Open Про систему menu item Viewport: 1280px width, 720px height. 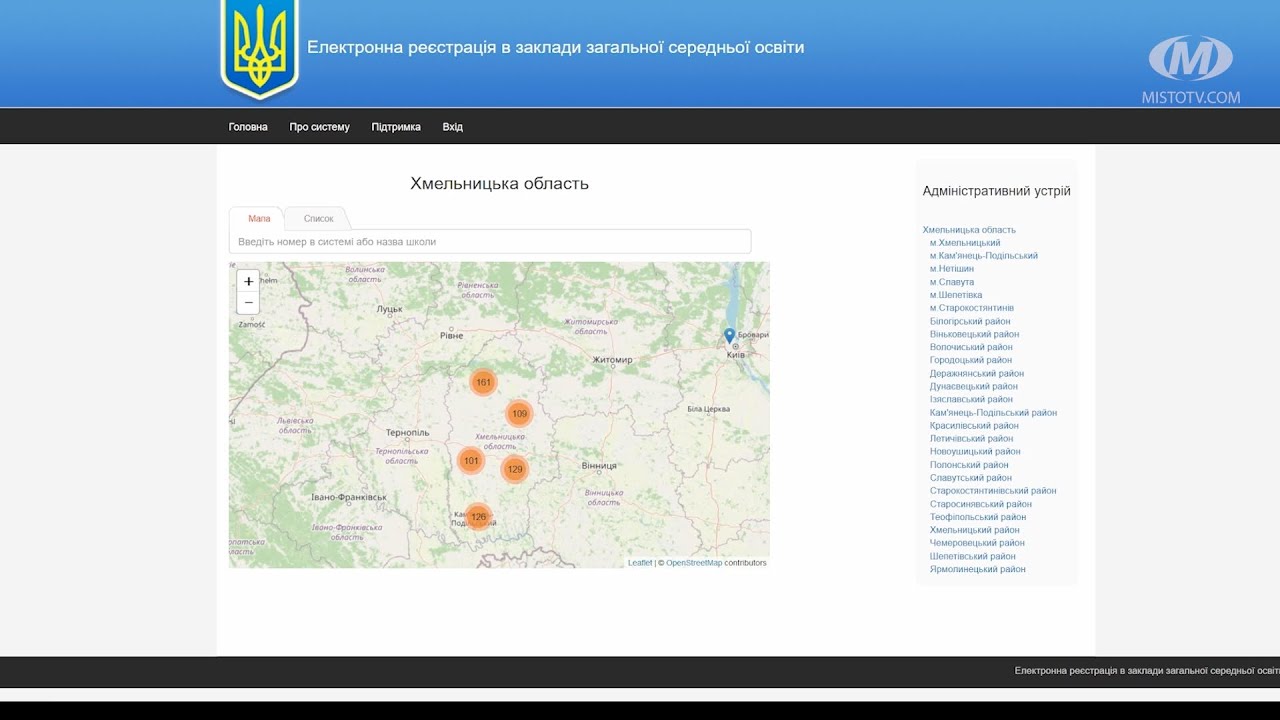[x=320, y=127]
